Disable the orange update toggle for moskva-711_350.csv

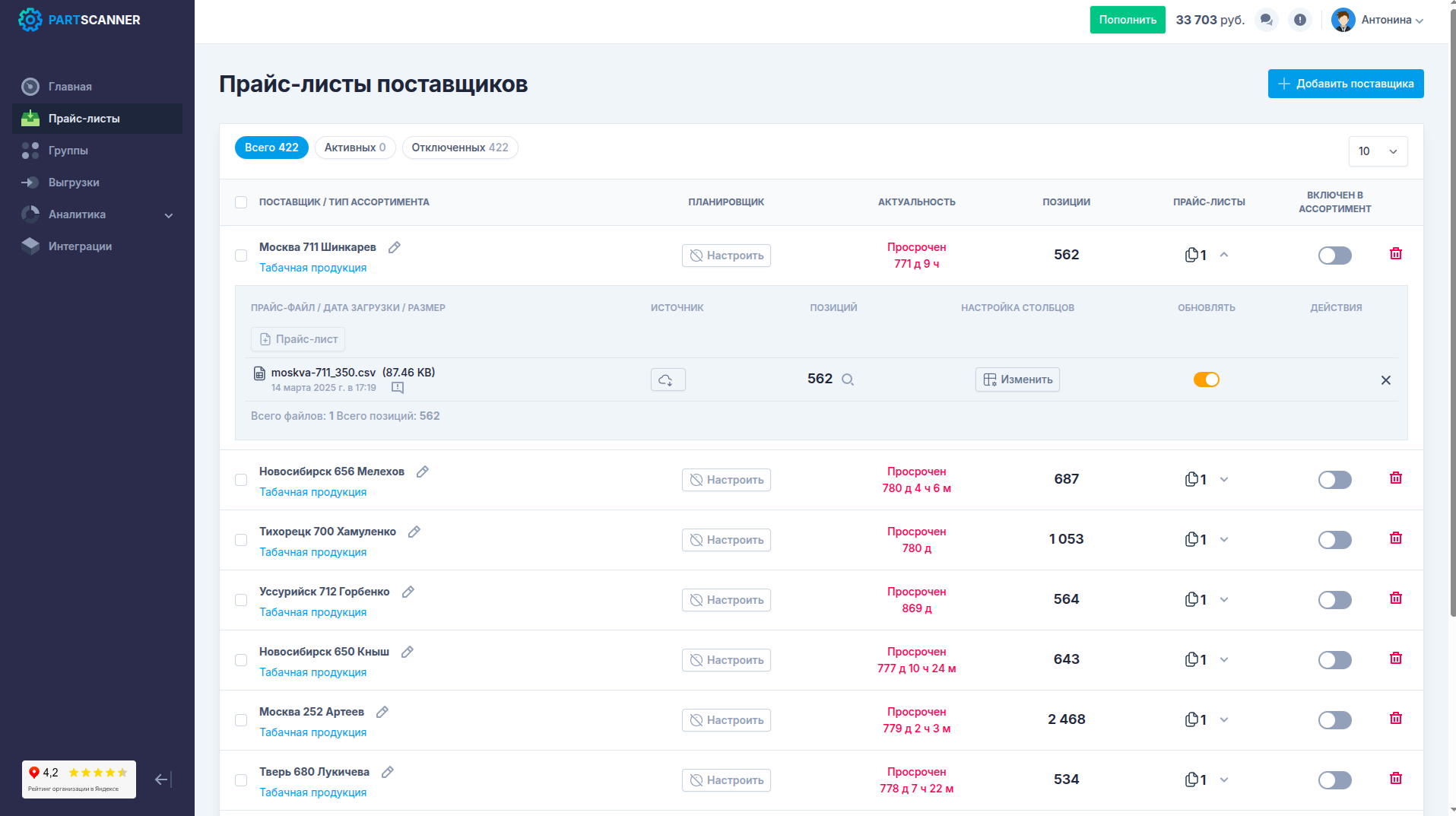coord(1206,379)
